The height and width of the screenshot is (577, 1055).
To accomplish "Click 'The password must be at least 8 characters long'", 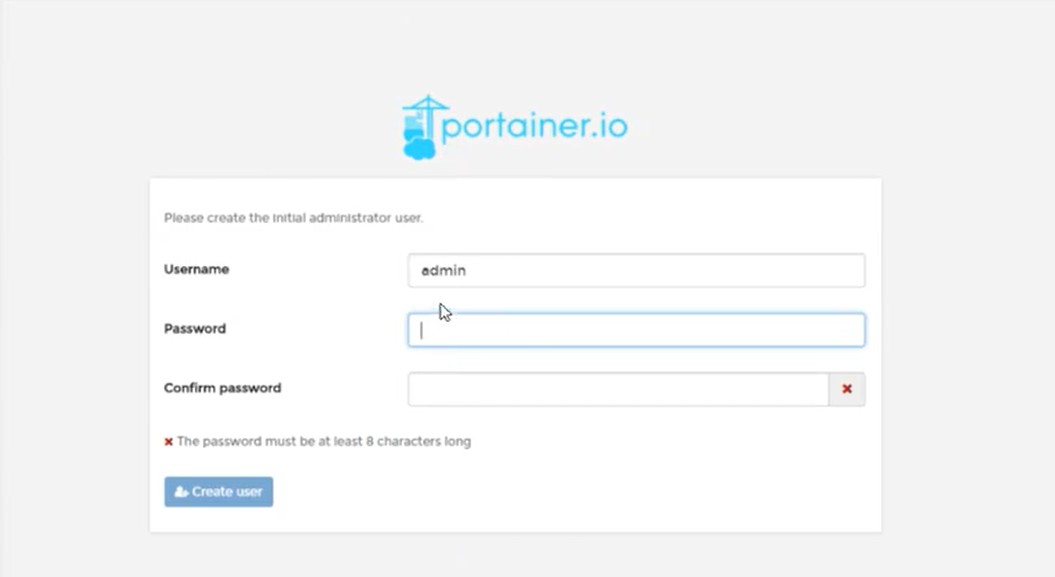I will 324,441.
